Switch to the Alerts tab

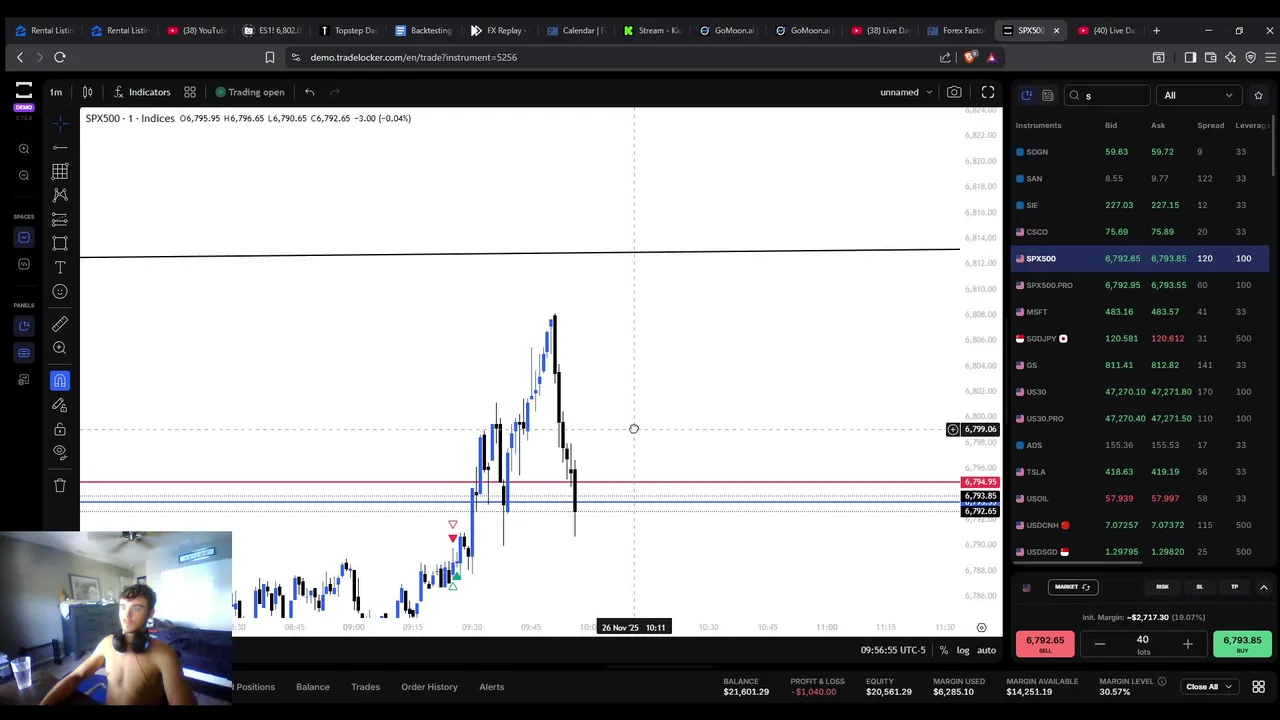click(x=491, y=687)
